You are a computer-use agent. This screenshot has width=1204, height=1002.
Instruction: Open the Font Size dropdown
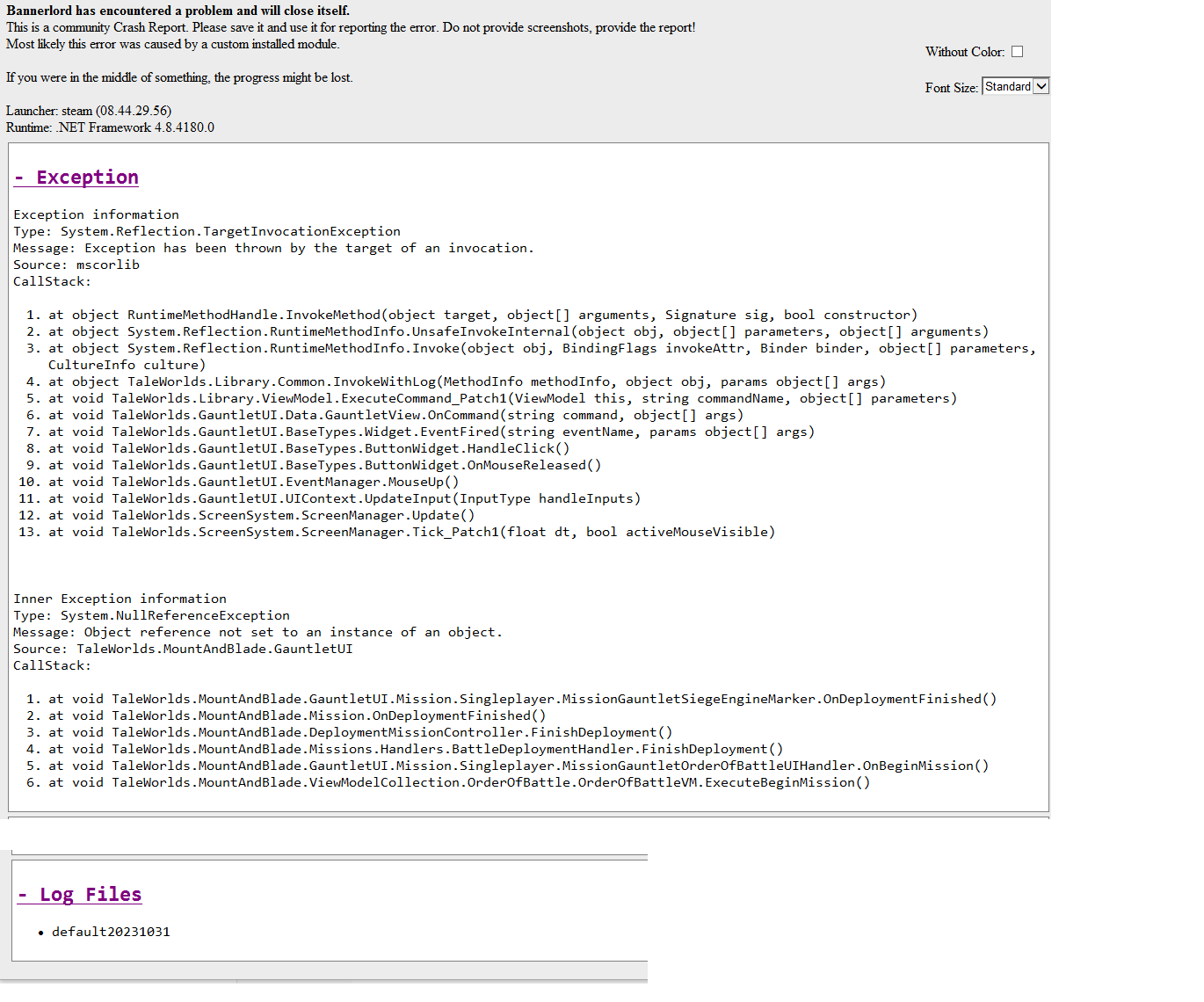[x=1015, y=86]
